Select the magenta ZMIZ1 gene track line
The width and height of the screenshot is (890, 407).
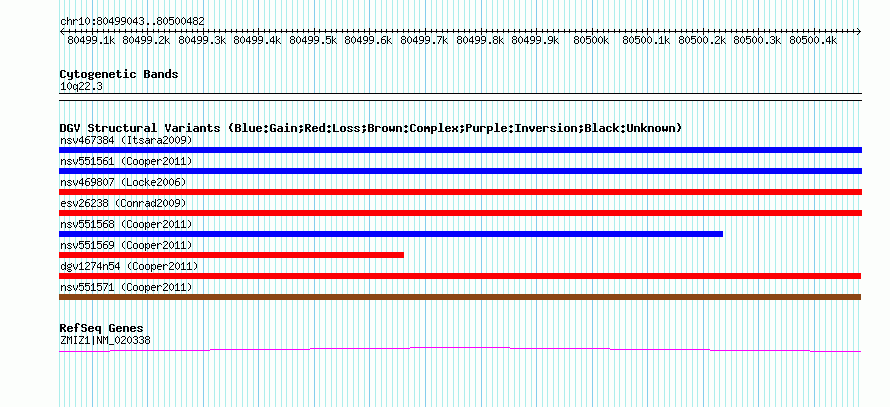click(460, 349)
